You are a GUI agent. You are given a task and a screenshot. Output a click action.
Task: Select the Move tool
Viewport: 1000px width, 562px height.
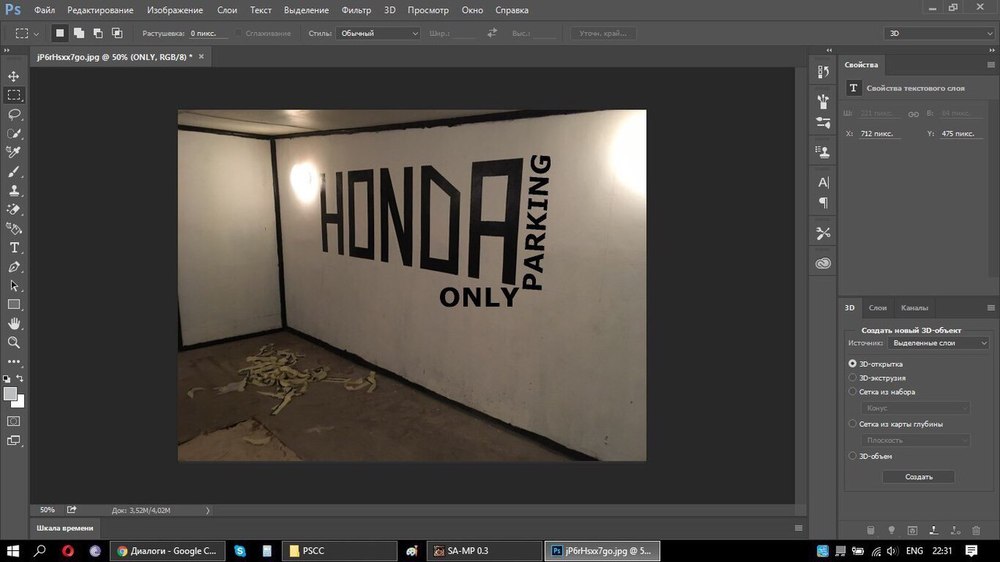tap(14, 76)
